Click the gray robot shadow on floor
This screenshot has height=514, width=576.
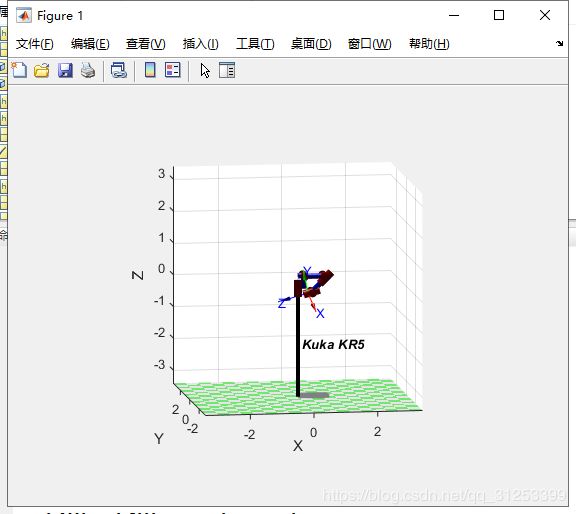pyautogui.click(x=314, y=395)
